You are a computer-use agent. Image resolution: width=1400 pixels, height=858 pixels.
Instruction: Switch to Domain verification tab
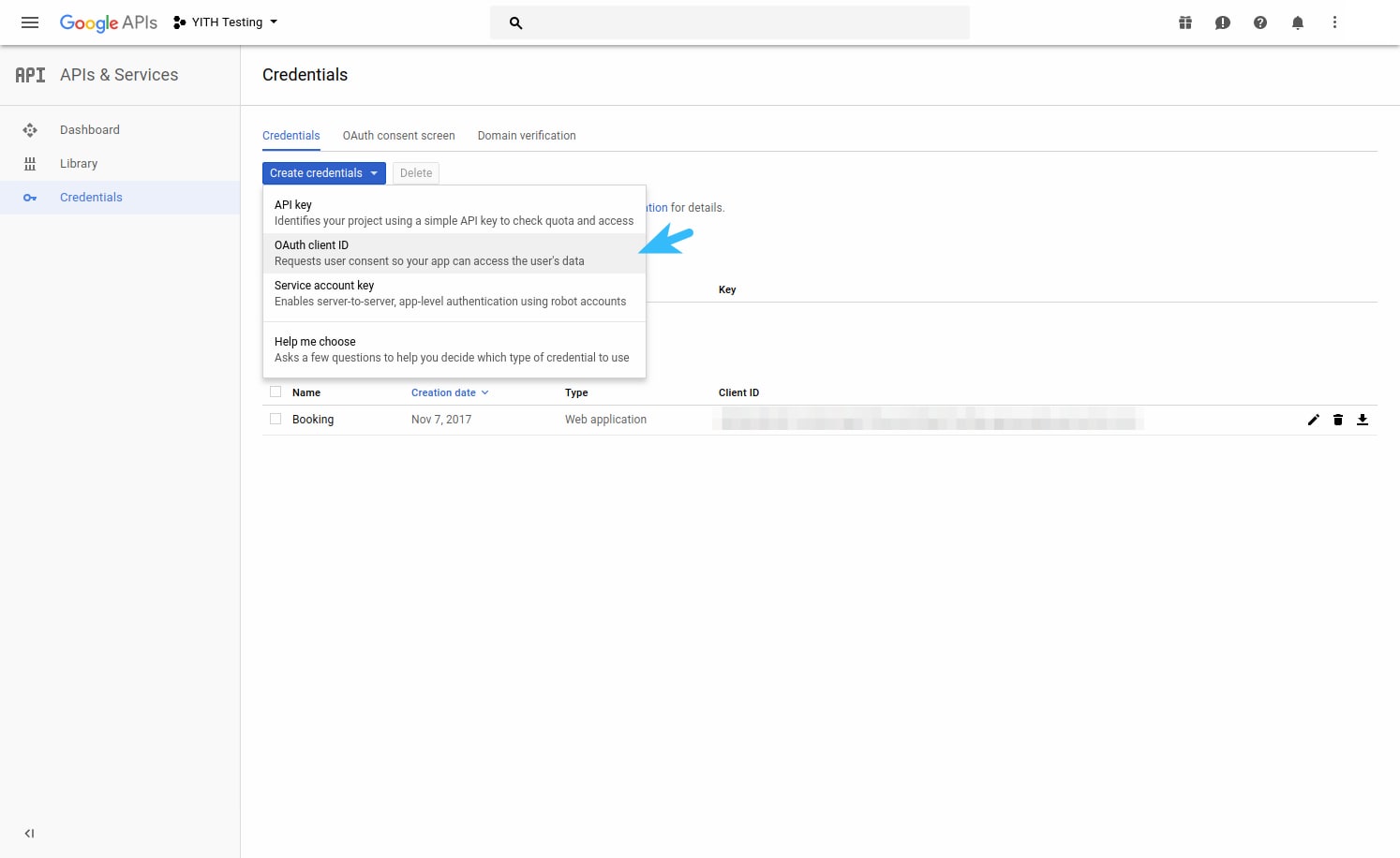[x=527, y=136]
